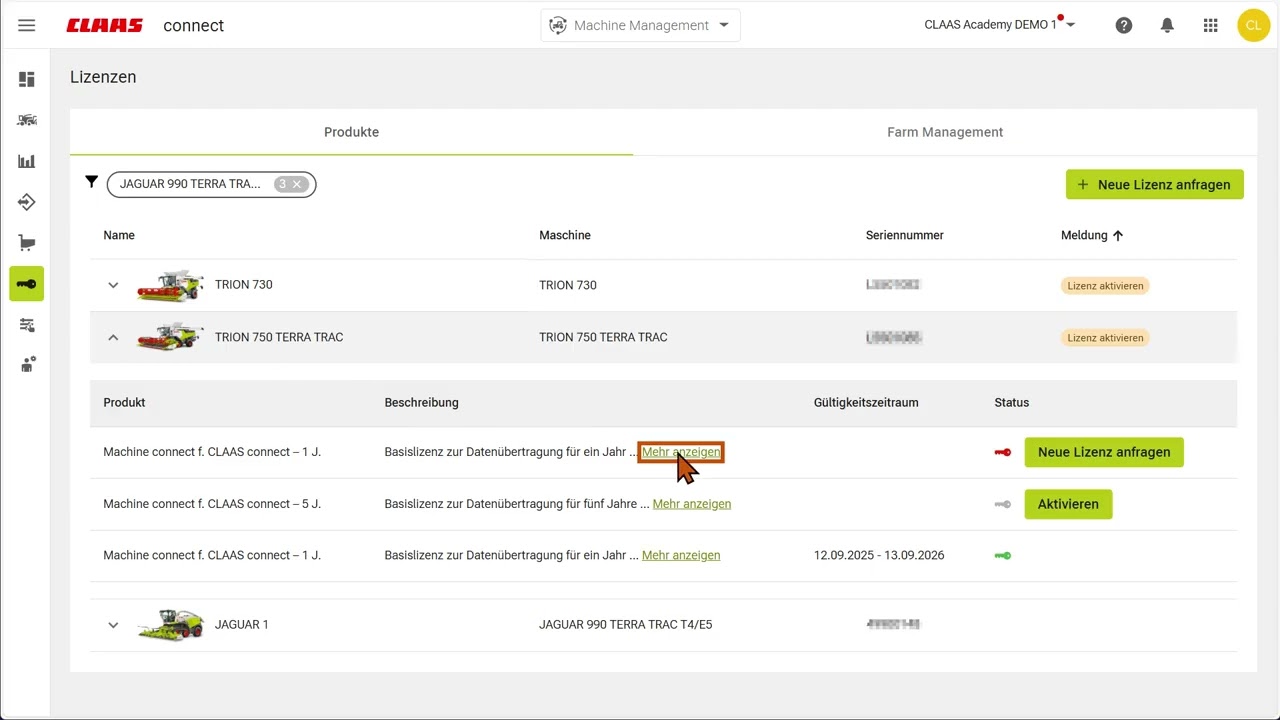
Task: Select the license key sidebar icon
Action: click(x=27, y=284)
